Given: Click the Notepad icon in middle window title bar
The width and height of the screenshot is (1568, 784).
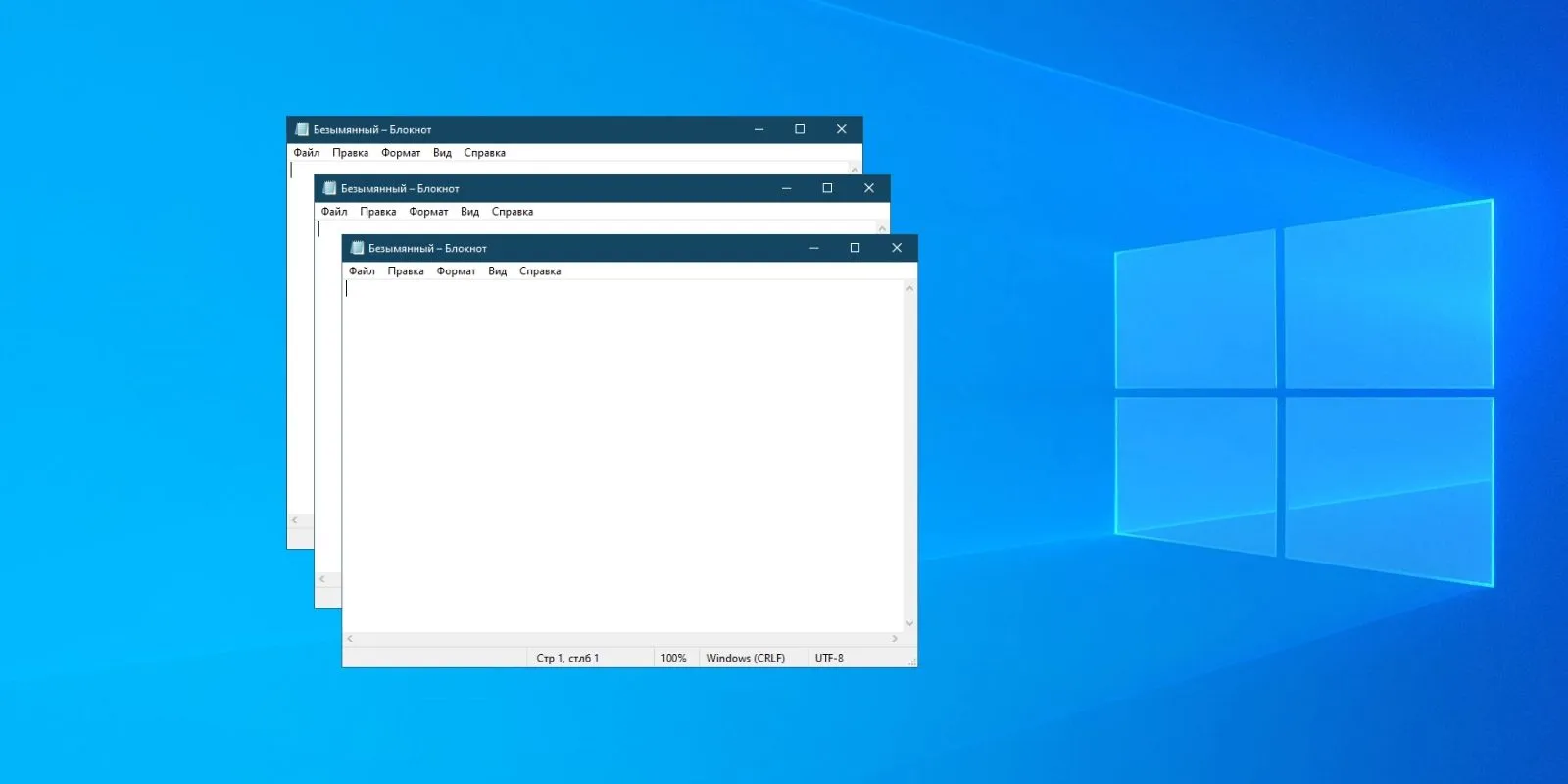Looking at the screenshot, I should point(329,188).
